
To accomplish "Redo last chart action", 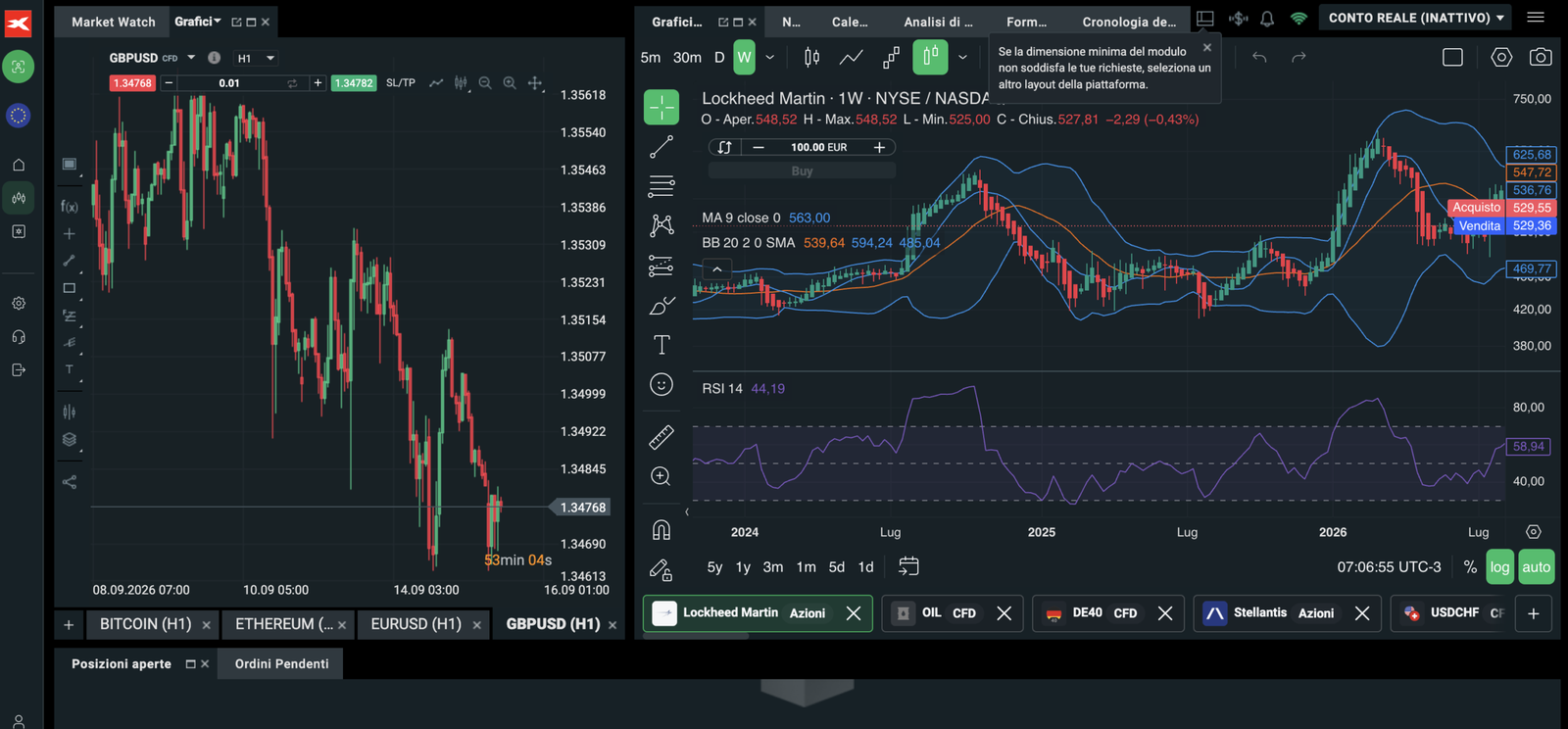I will pos(1298,57).
